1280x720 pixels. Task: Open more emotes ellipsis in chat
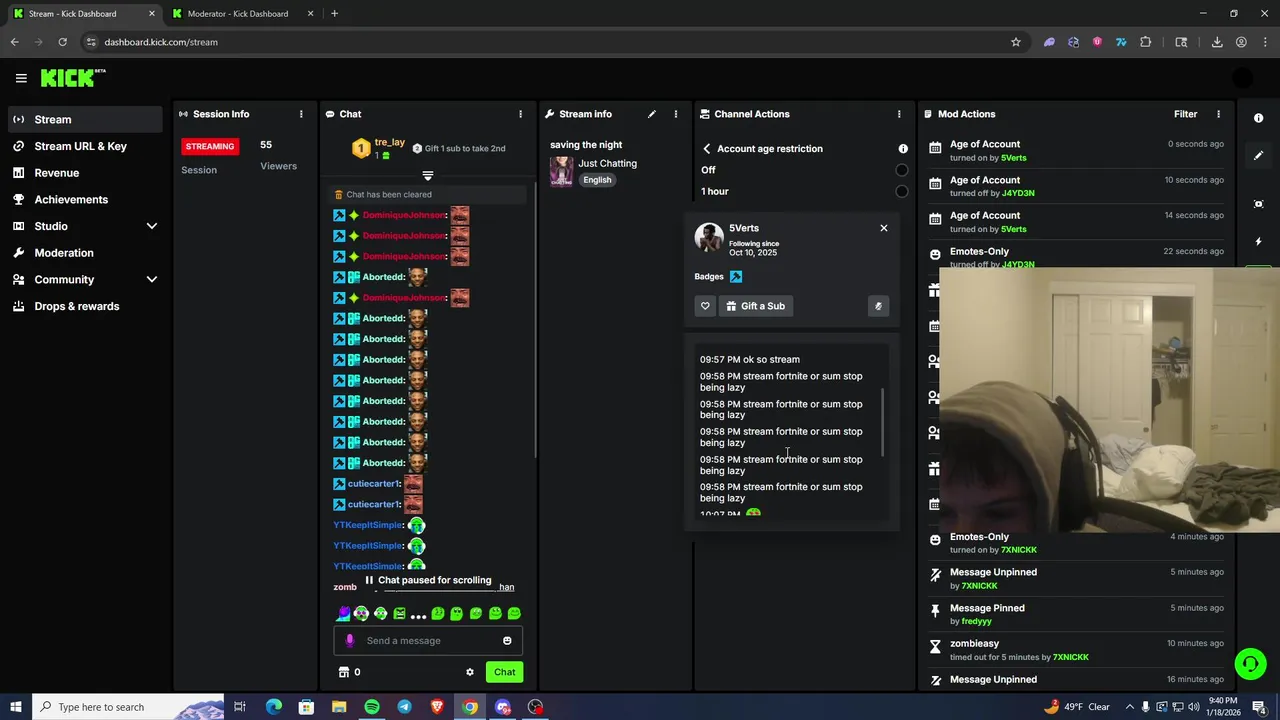click(x=418, y=614)
